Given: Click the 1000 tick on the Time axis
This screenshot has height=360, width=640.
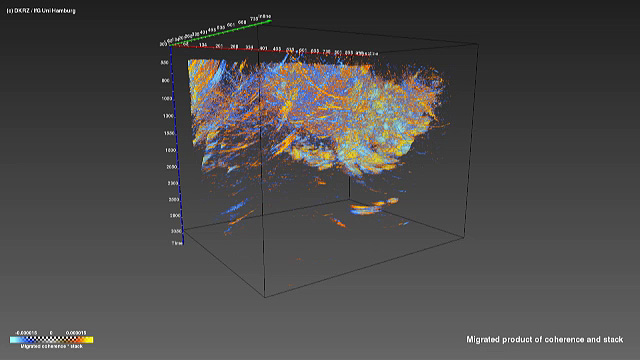Looking at the screenshot, I should tap(167, 99).
